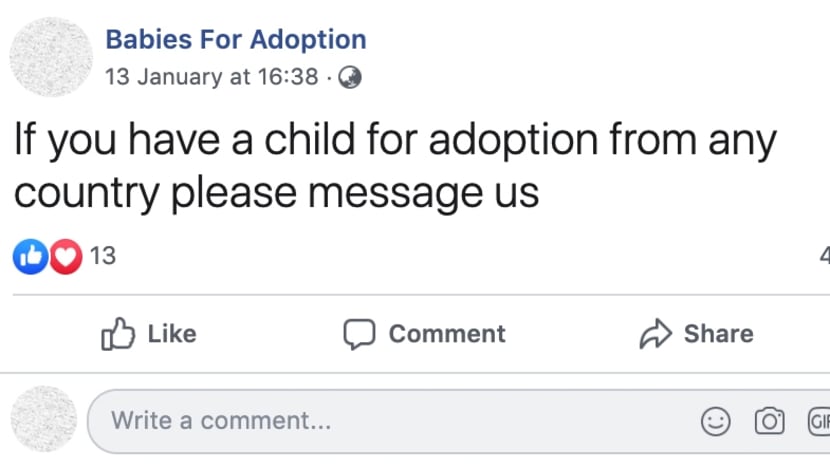
Task: Open the GIF picker in comment box
Action: 818,422
